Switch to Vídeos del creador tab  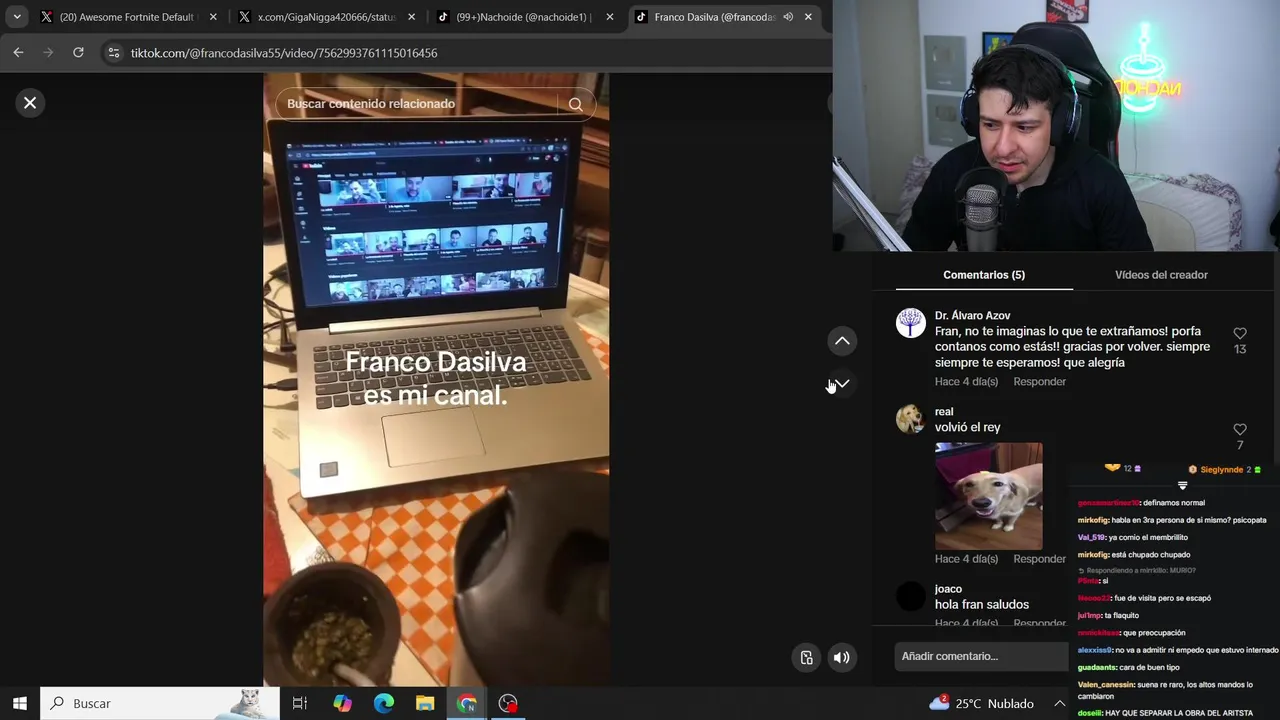tap(1161, 275)
